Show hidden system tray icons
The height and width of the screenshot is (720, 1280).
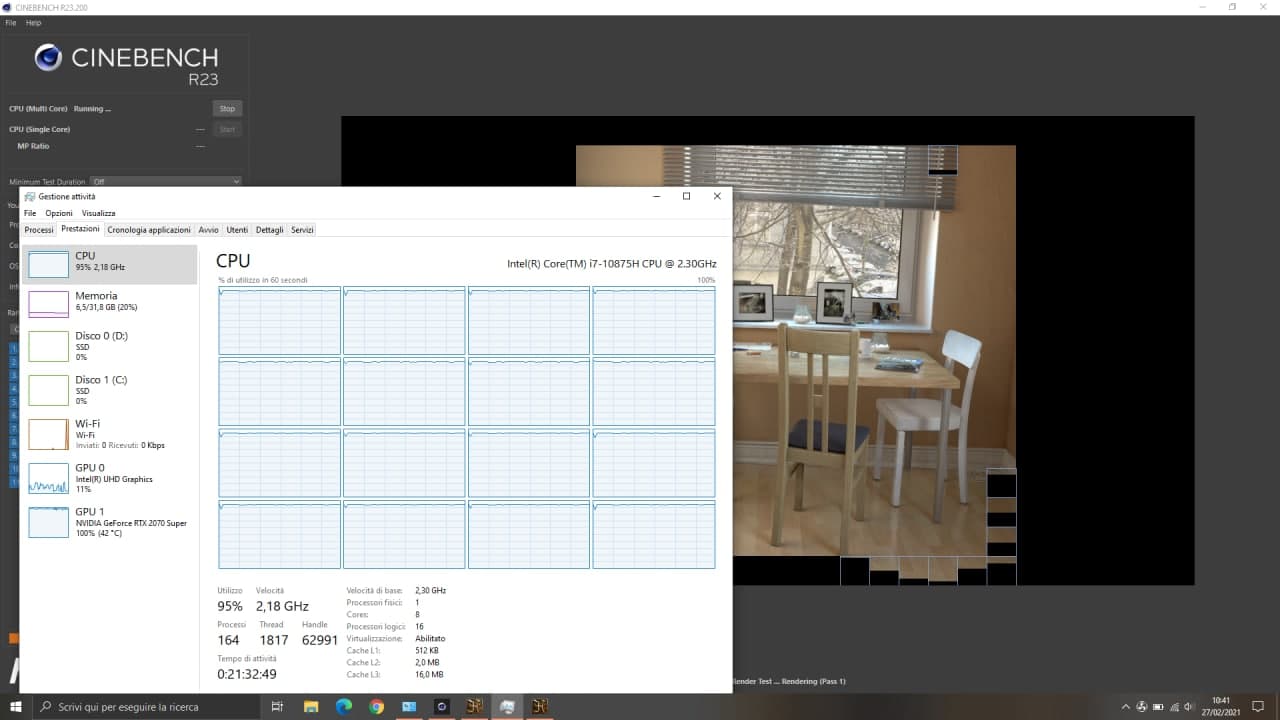1126,707
